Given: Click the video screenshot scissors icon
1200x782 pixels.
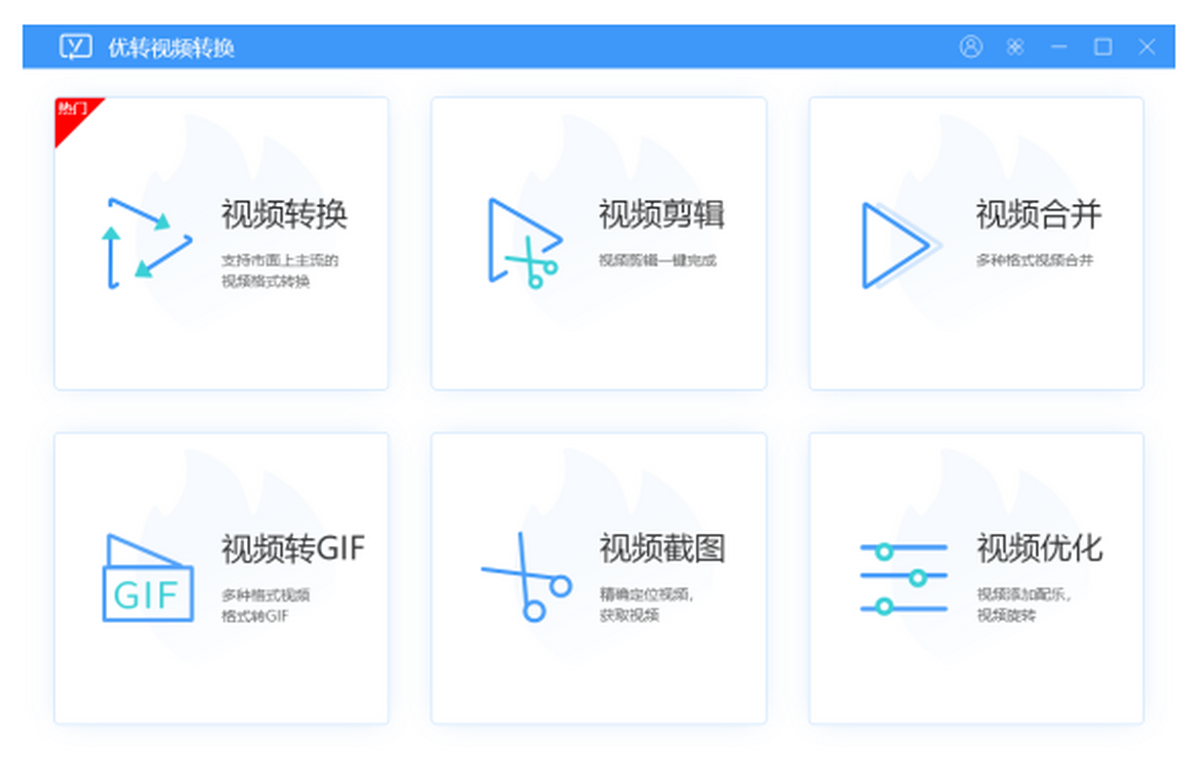Looking at the screenshot, I should click(526, 577).
